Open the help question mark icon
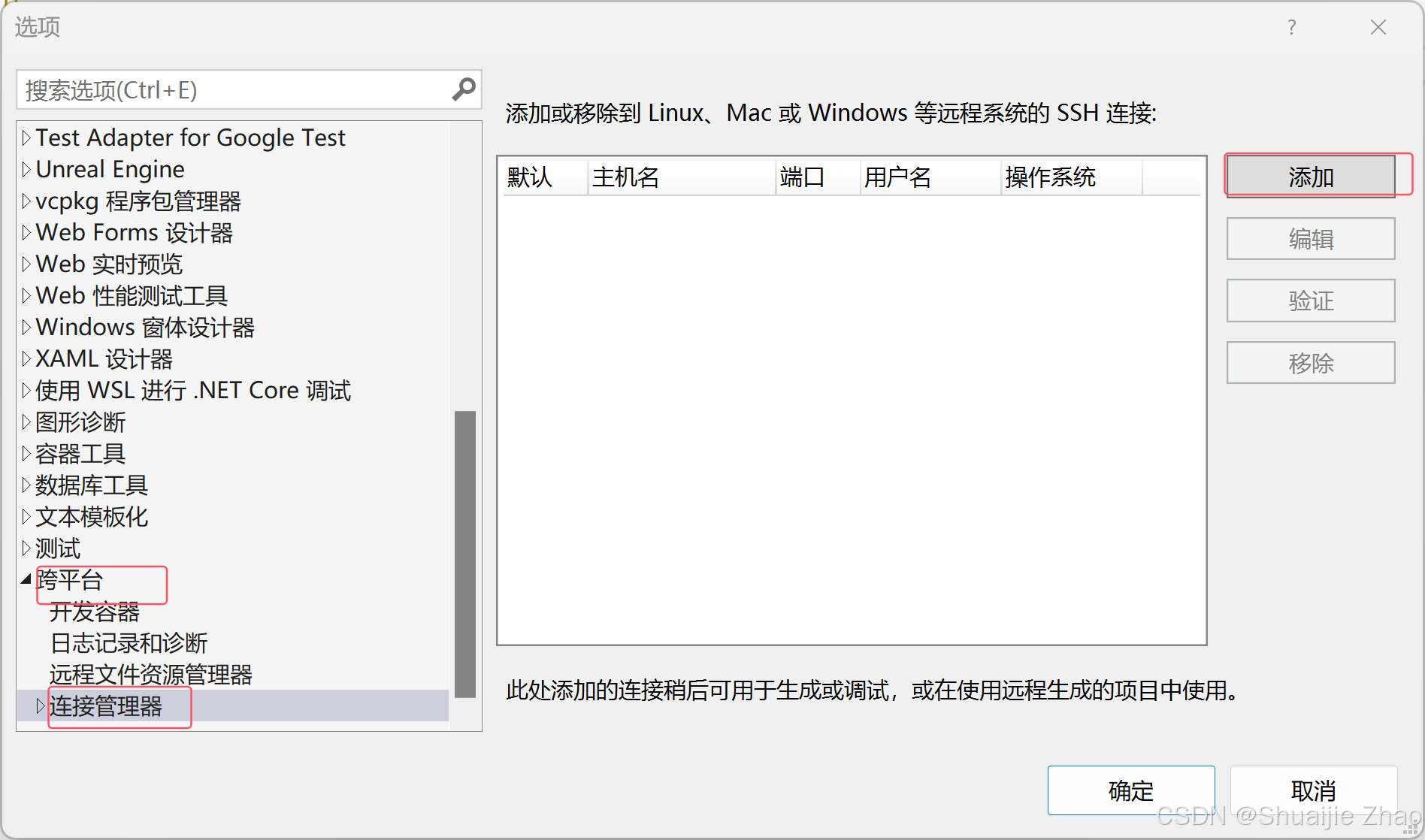The width and height of the screenshot is (1425, 840). (x=1291, y=27)
